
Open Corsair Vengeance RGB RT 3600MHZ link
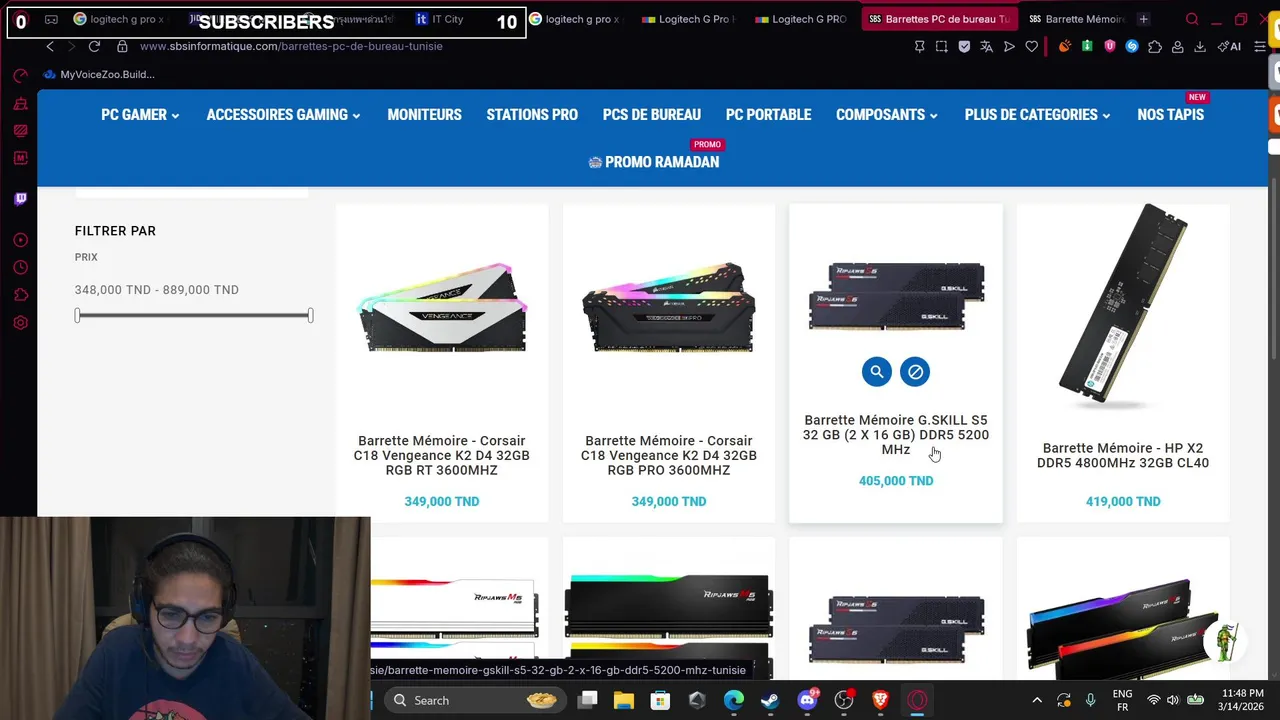(x=441, y=455)
